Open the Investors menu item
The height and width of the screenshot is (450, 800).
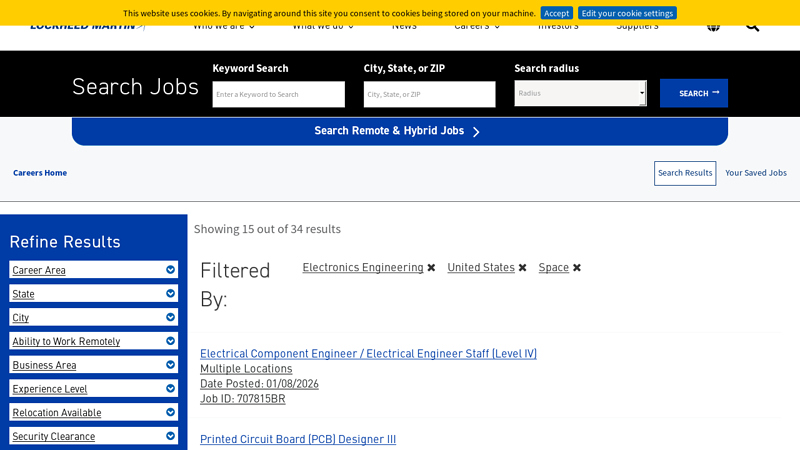tap(558, 27)
